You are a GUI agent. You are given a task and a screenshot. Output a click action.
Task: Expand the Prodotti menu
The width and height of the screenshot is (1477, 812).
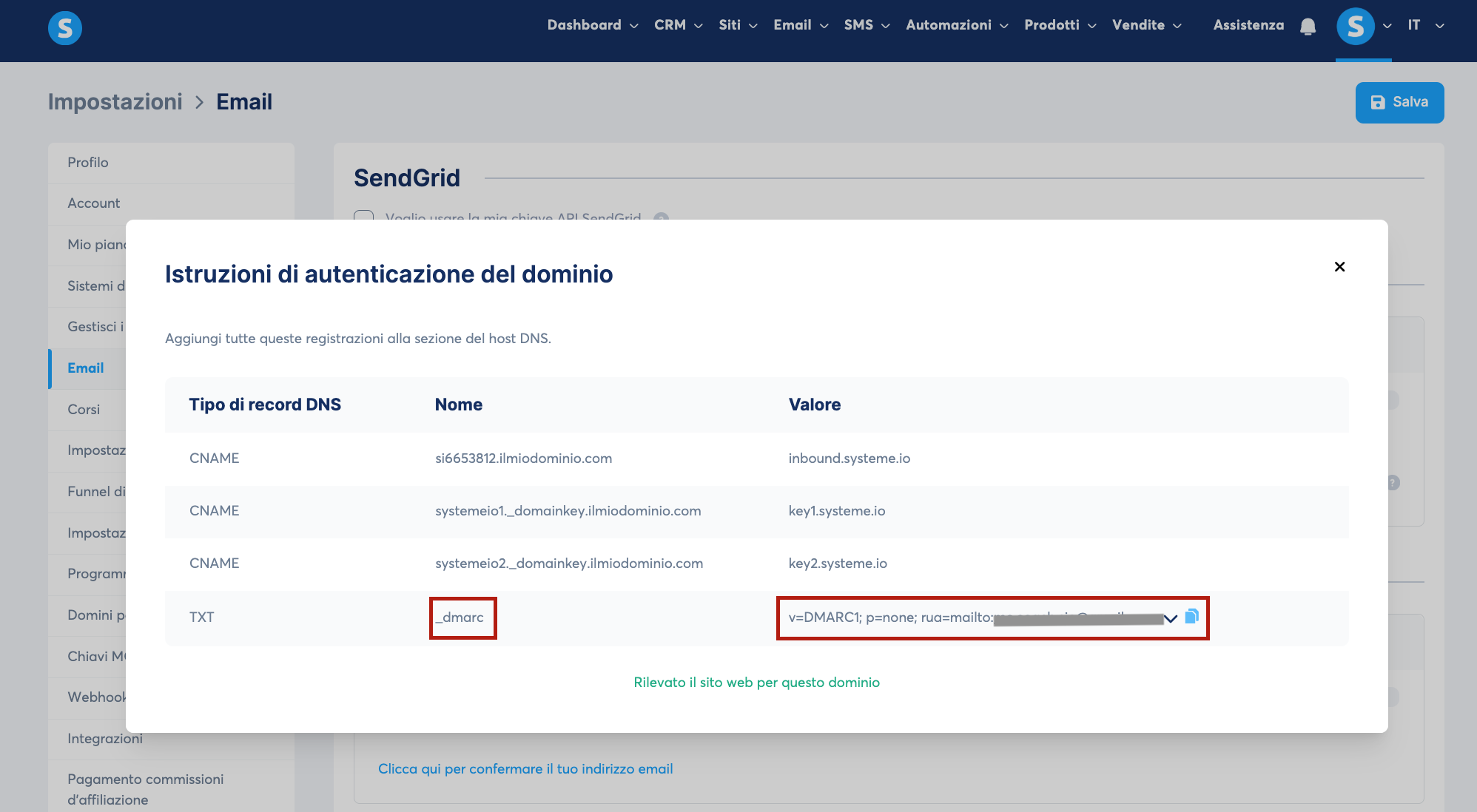(1060, 25)
